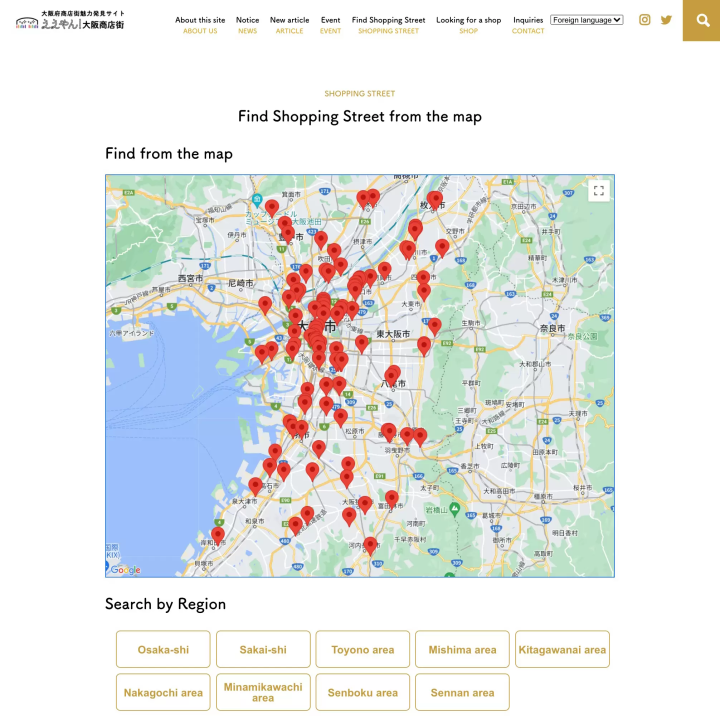Open Looking for a shop menu

click(x=468, y=24)
